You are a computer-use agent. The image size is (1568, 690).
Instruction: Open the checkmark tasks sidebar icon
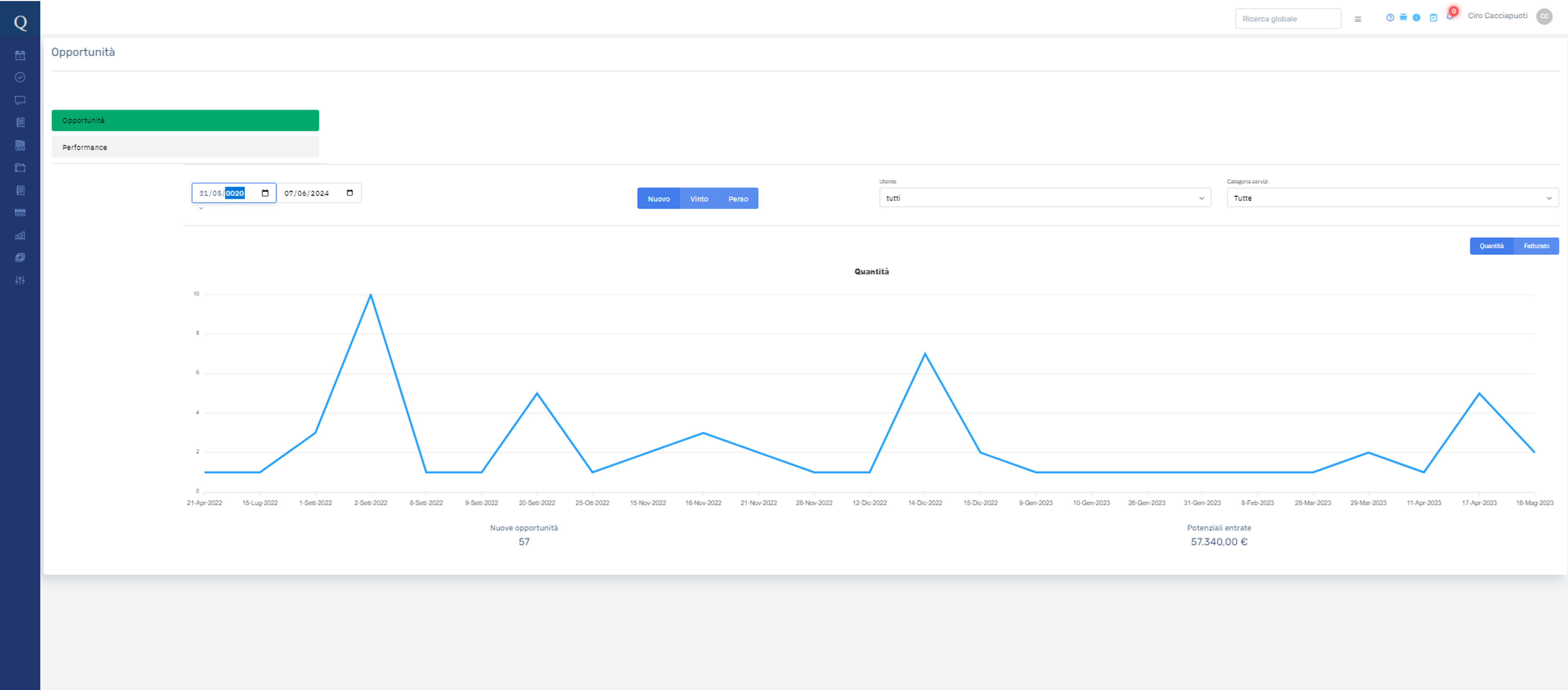pos(20,77)
